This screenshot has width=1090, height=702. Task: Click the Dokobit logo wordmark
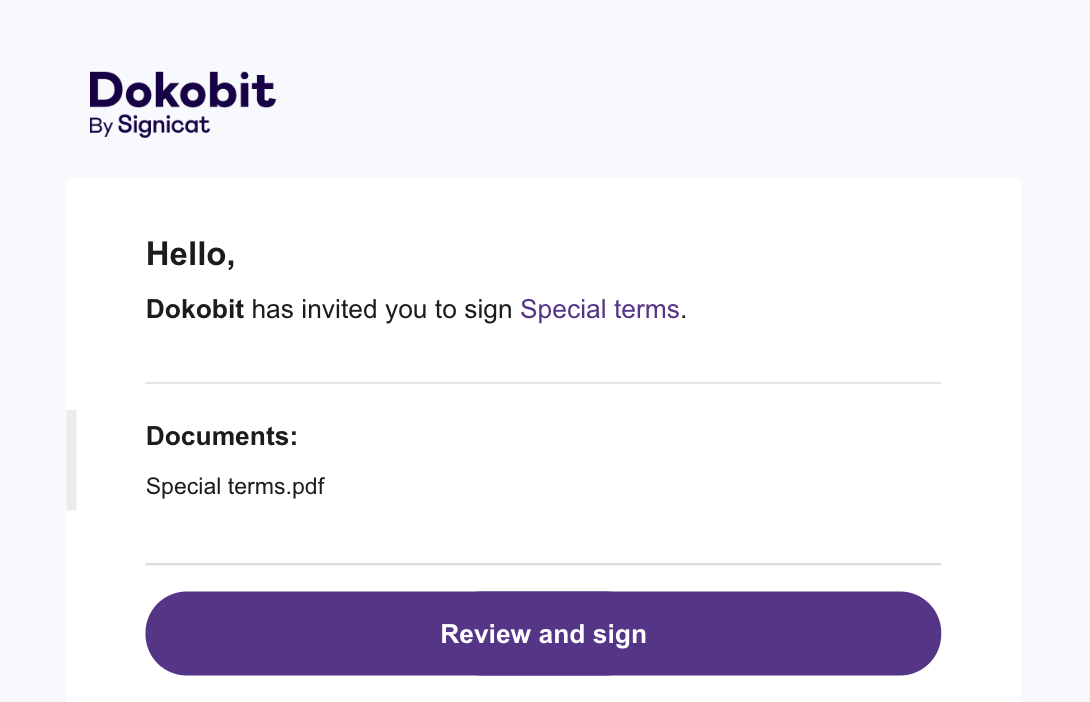182,90
